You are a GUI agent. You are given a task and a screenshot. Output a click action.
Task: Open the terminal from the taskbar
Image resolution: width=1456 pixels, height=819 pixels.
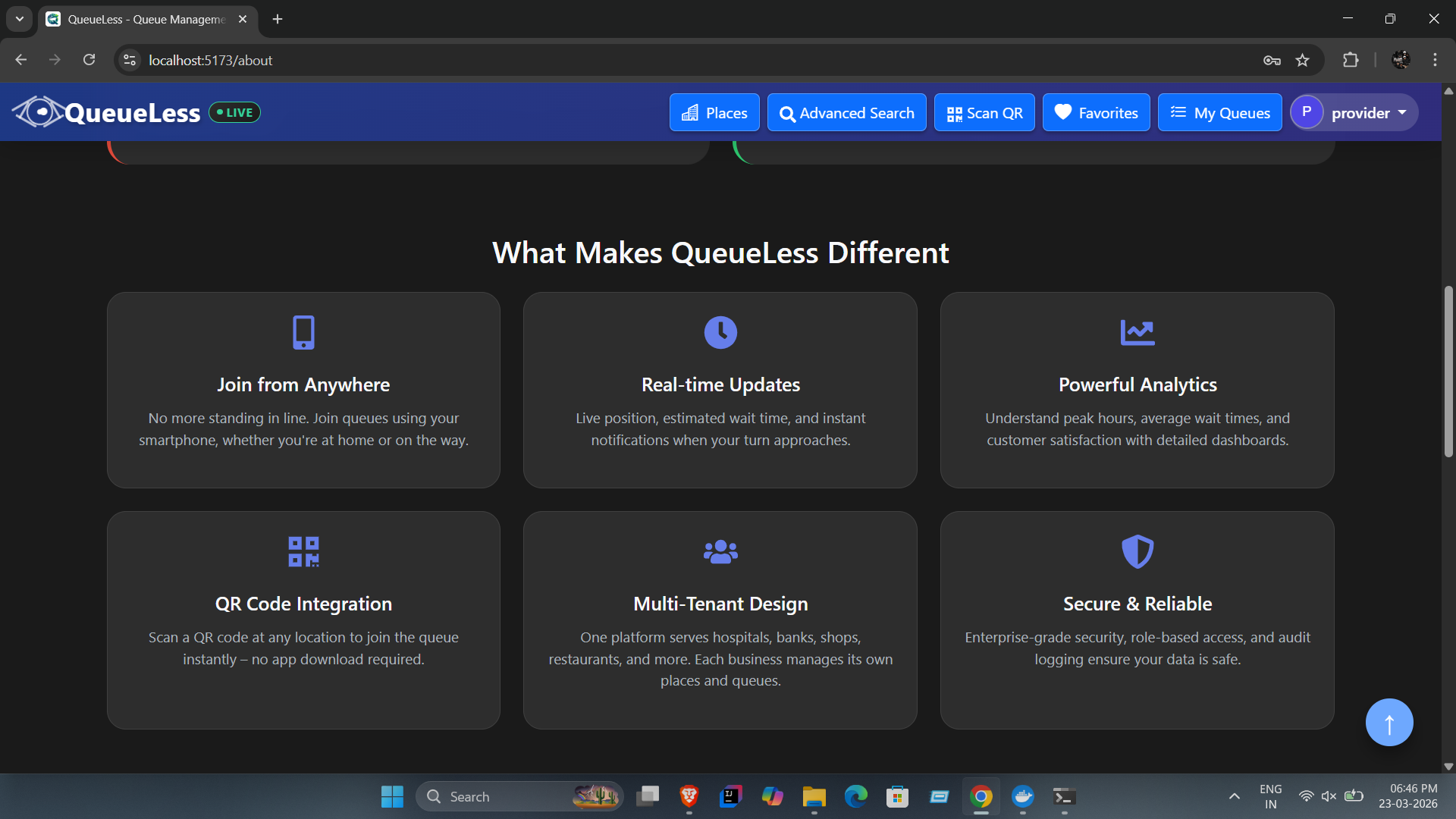click(x=1064, y=796)
